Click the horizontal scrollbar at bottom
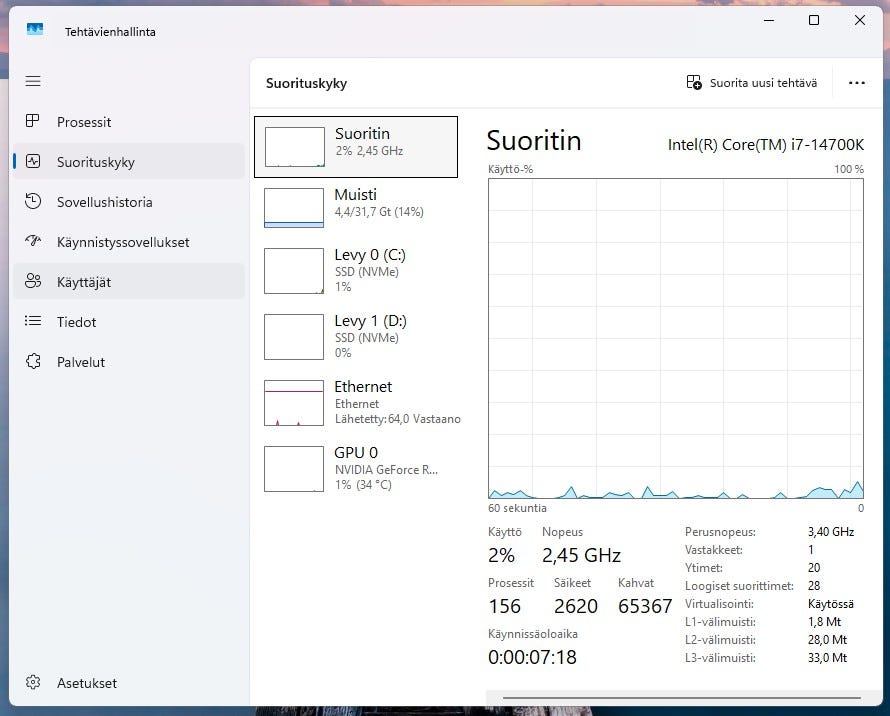 680,698
